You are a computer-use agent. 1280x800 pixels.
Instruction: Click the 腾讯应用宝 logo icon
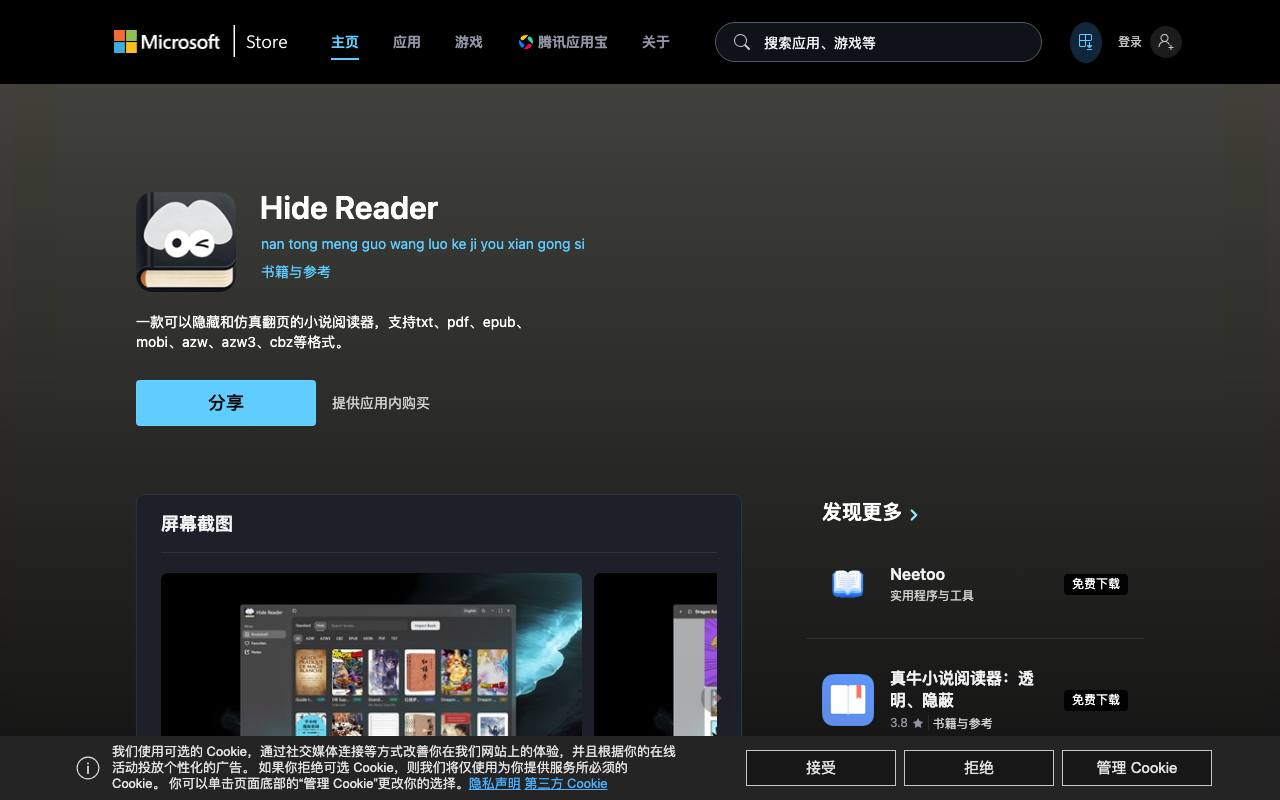[x=525, y=42]
